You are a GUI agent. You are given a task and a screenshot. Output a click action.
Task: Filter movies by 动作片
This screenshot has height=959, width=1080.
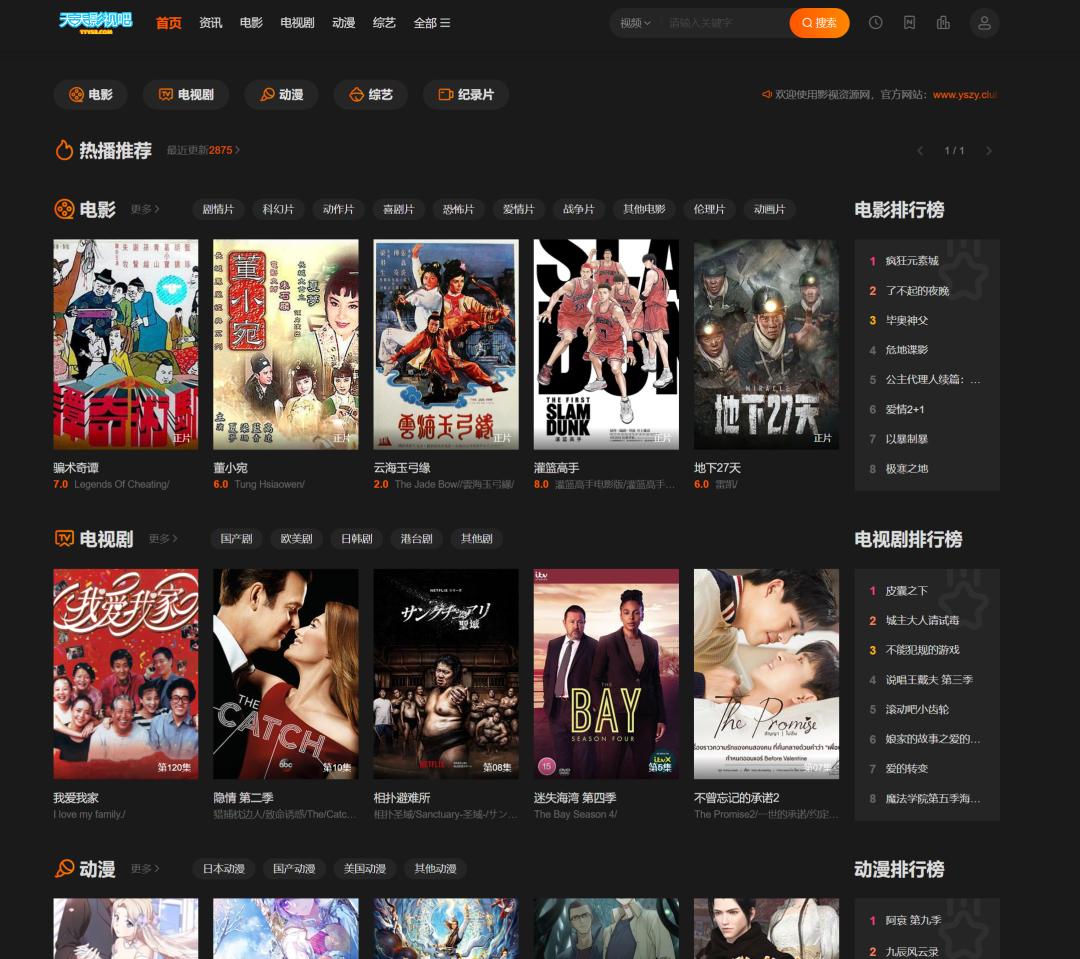338,209
